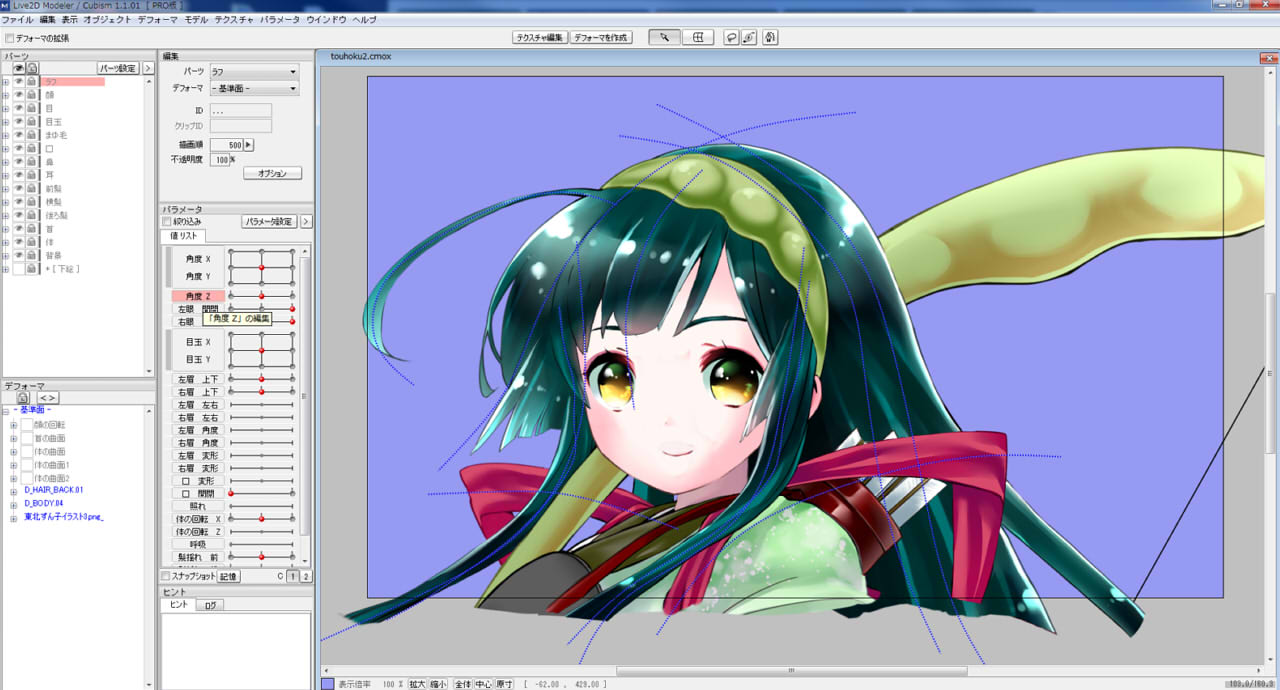Screen dimensions: 1280x690
Task: Select snapshot slot 2 button
Action: [x=306, y=576]
